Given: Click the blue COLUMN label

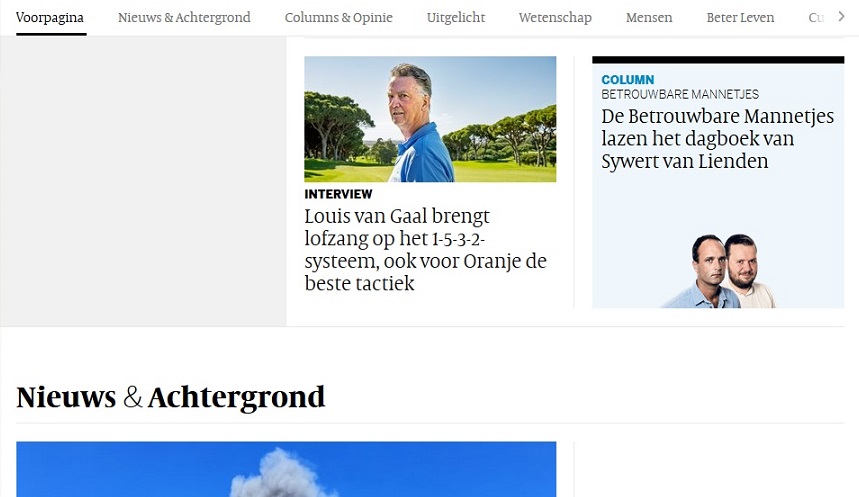Looking at the screenshot, I should point(627,79).
